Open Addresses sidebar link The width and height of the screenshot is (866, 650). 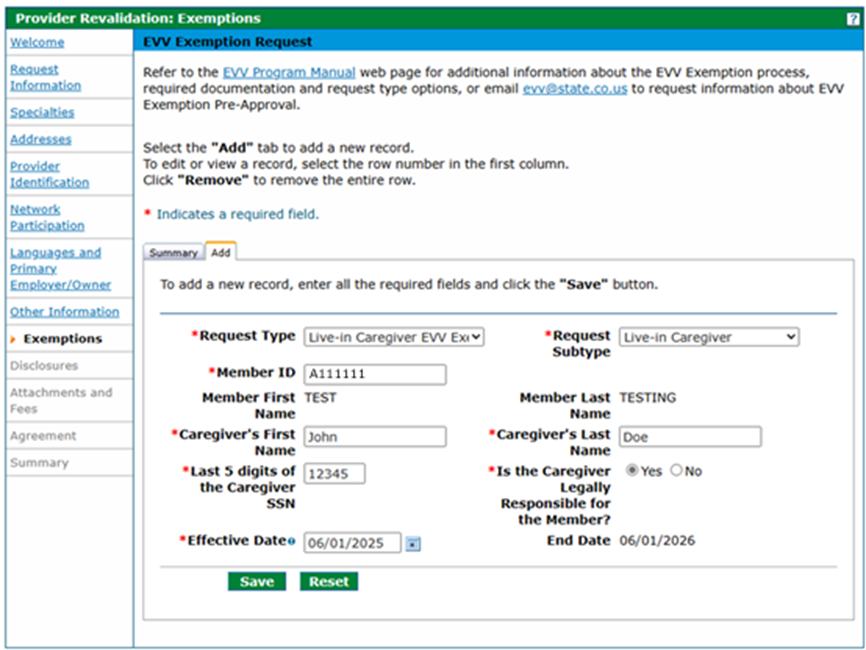pyautogui.click(x=40, y=139)
